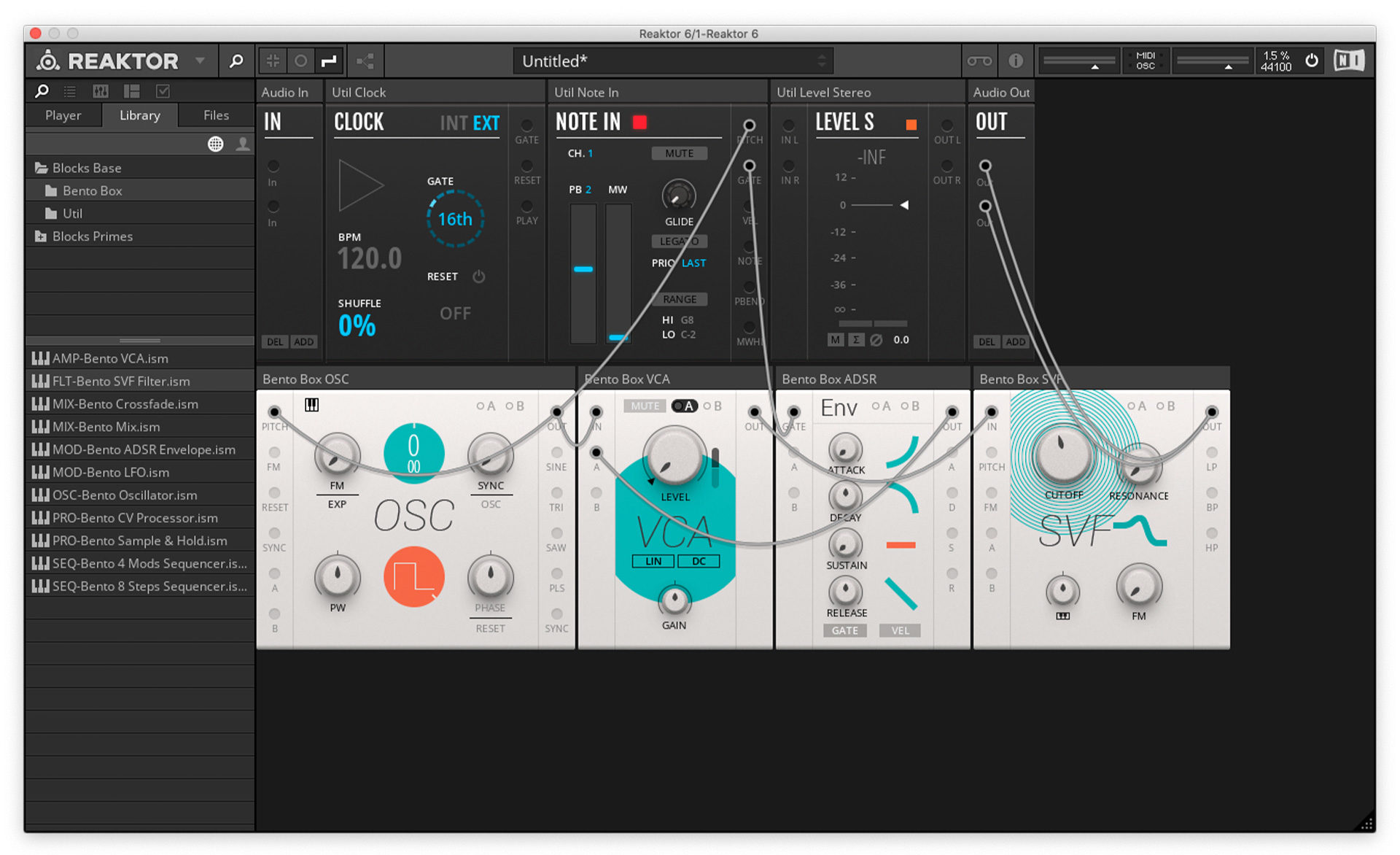Switch the Clock to EXT sync
Screen dimensions: 1400x855
pyautogui.click(x=486, y=123)
